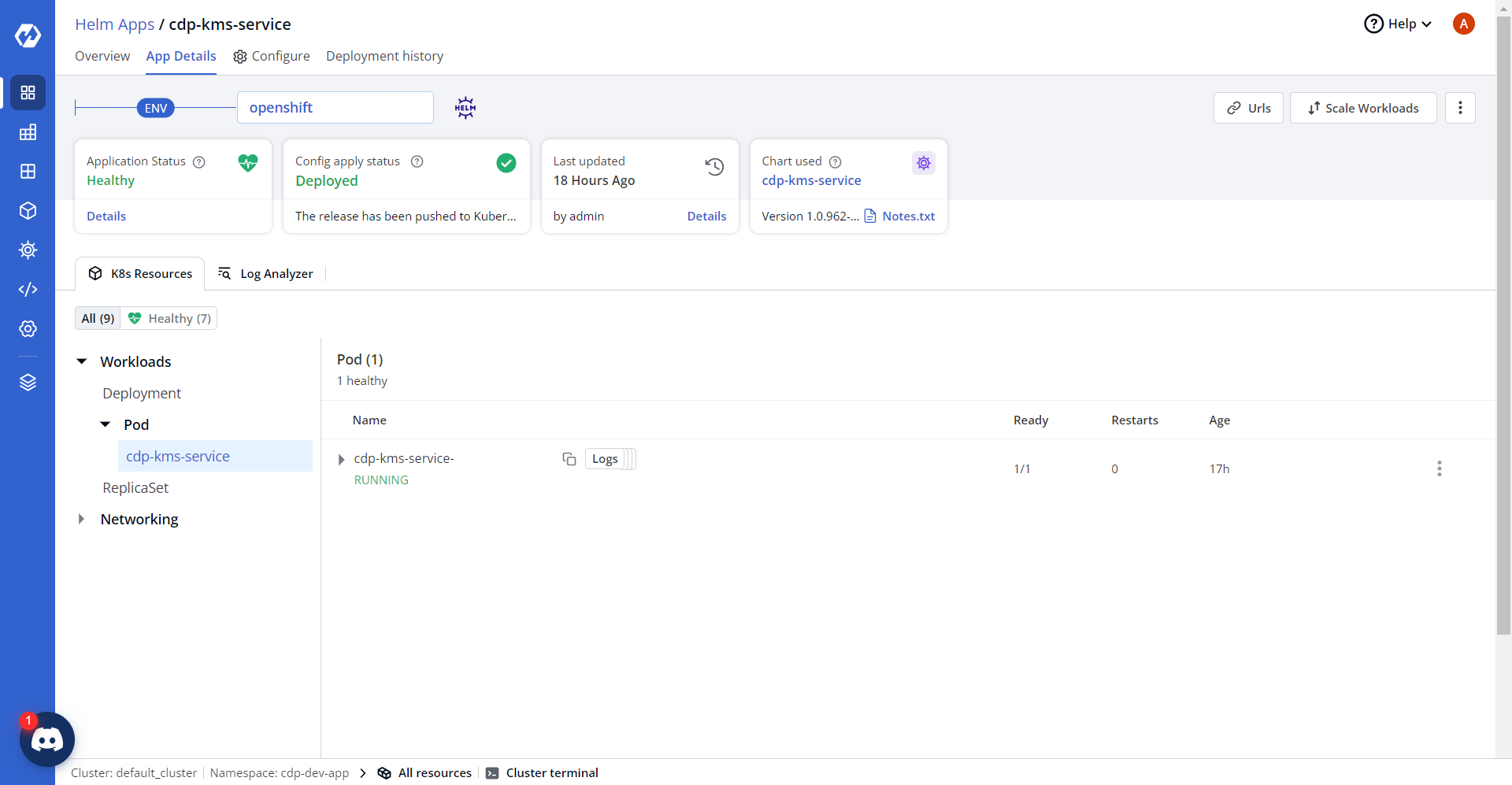Switch to the Deployment history tab
1512x785 pixels.
384,57
